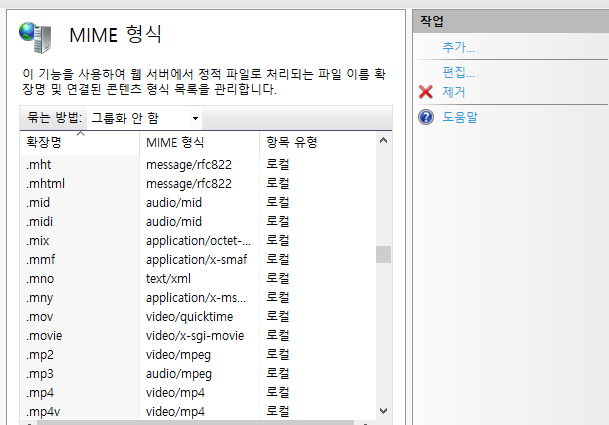Click the audio/mpeg MIME type cell
Image resolution: width=609 pixels, height=425 pixels.
pyautogui.click(x=179, y=374)
